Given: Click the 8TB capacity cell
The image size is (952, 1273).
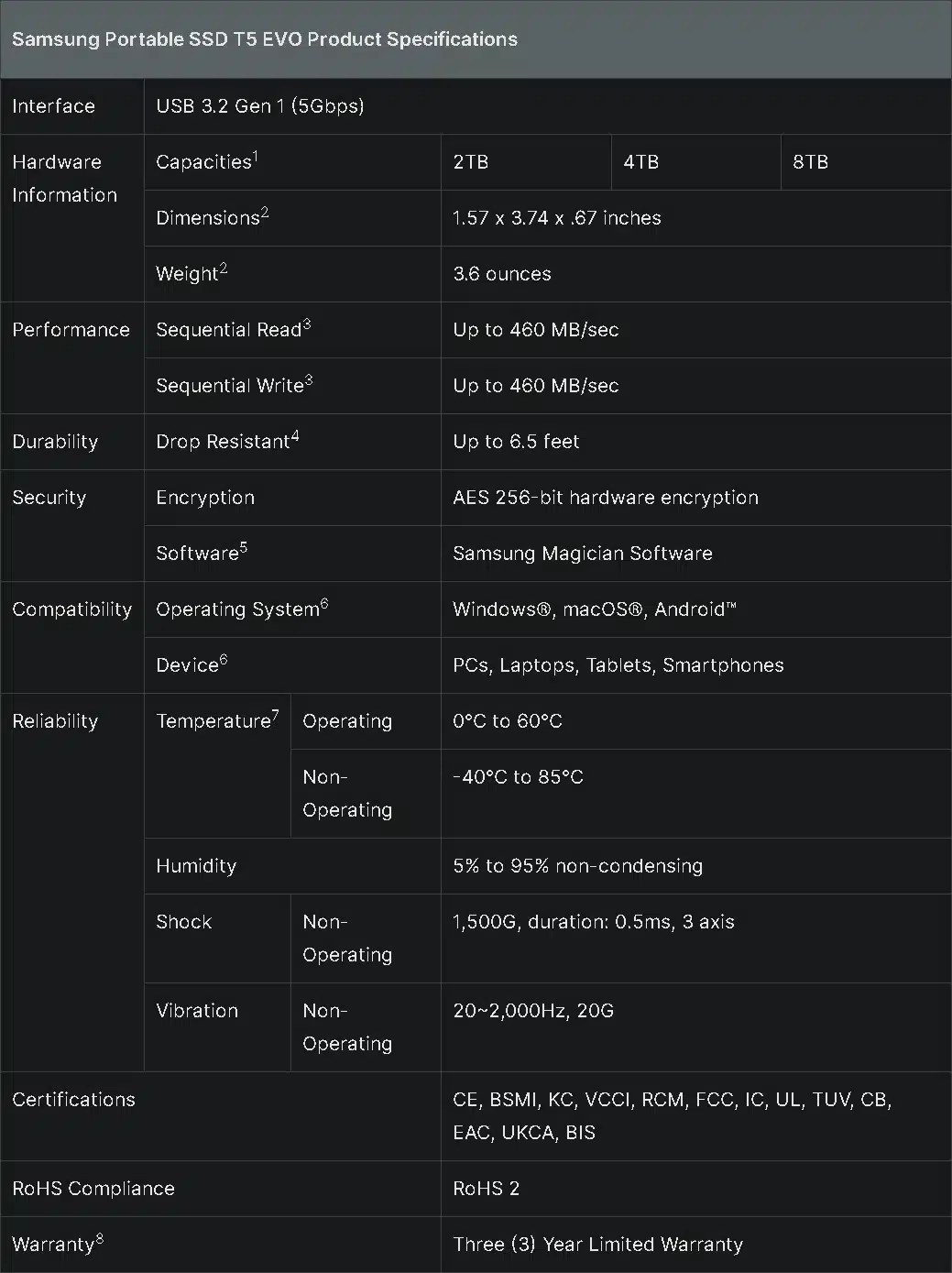Looking at the screenshot, I should [x=867, y=162].
